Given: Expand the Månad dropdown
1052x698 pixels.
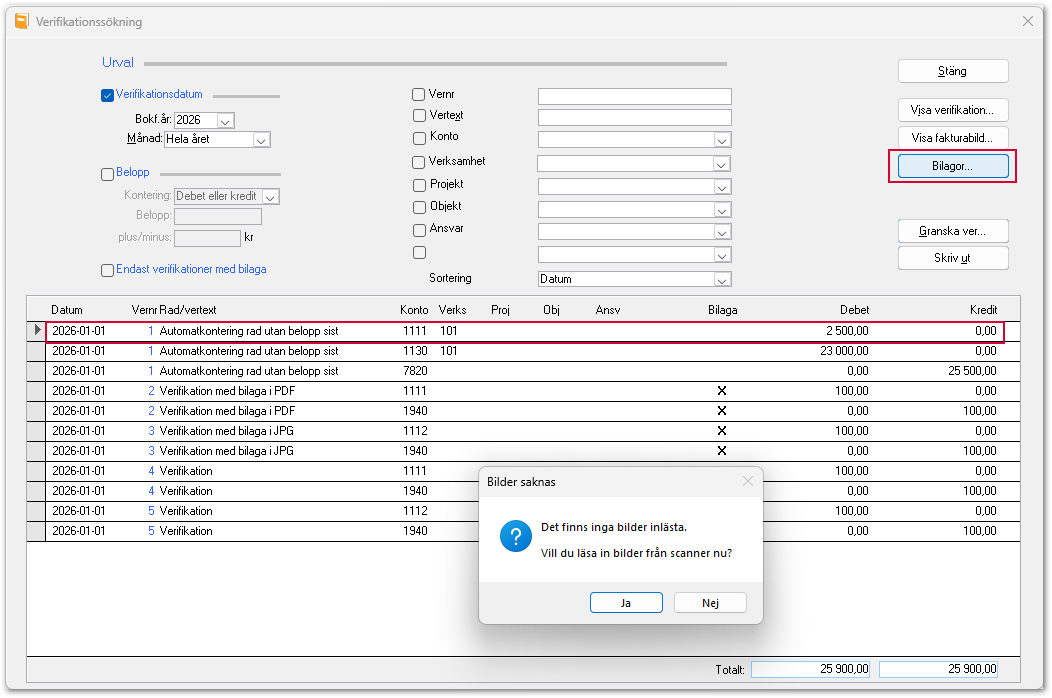Looking at the screenshot, I should pos(261,140).
